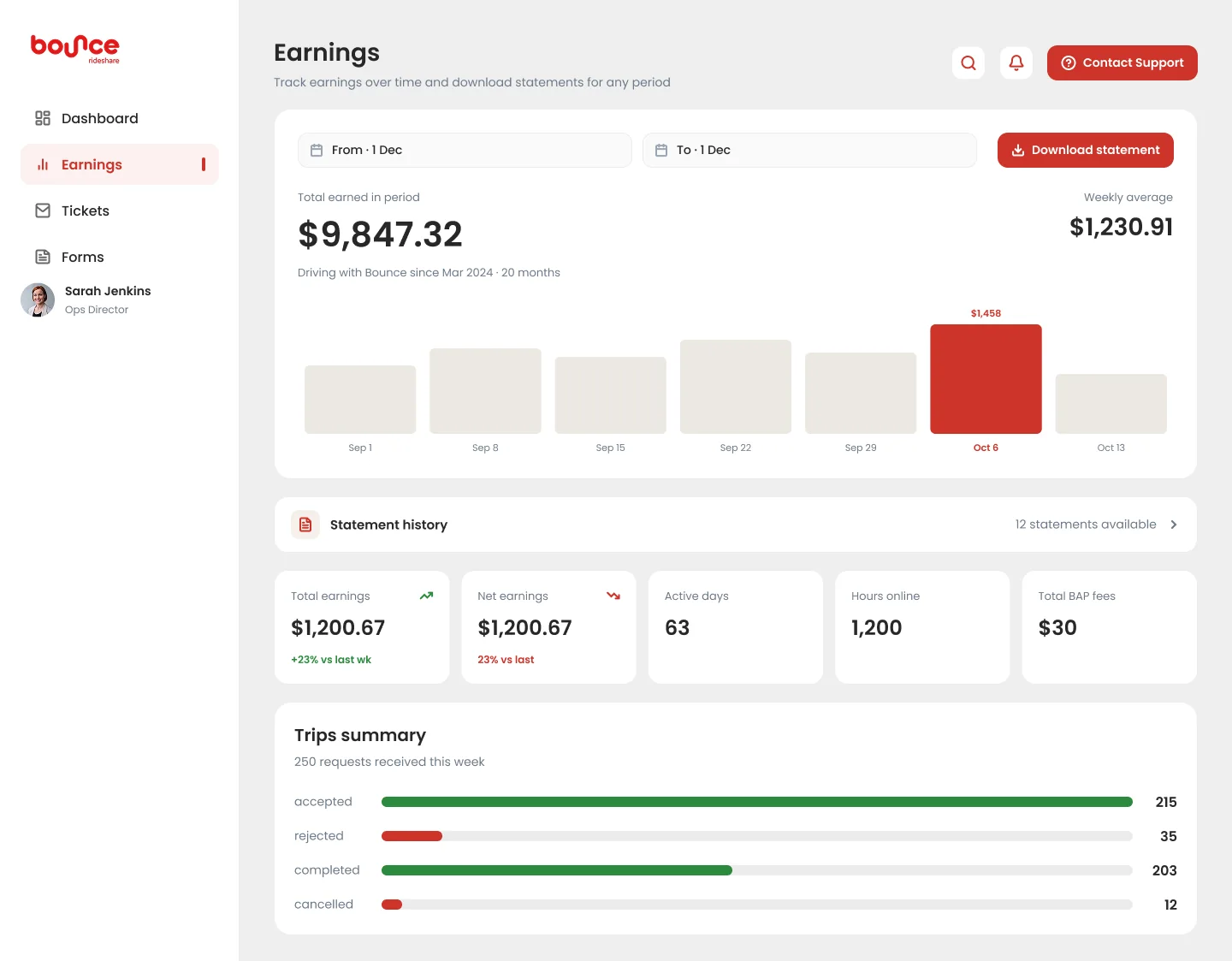Click the Trips summary heading
Viewport: 1232px width, 961px height.
click(x=360, y=735)
